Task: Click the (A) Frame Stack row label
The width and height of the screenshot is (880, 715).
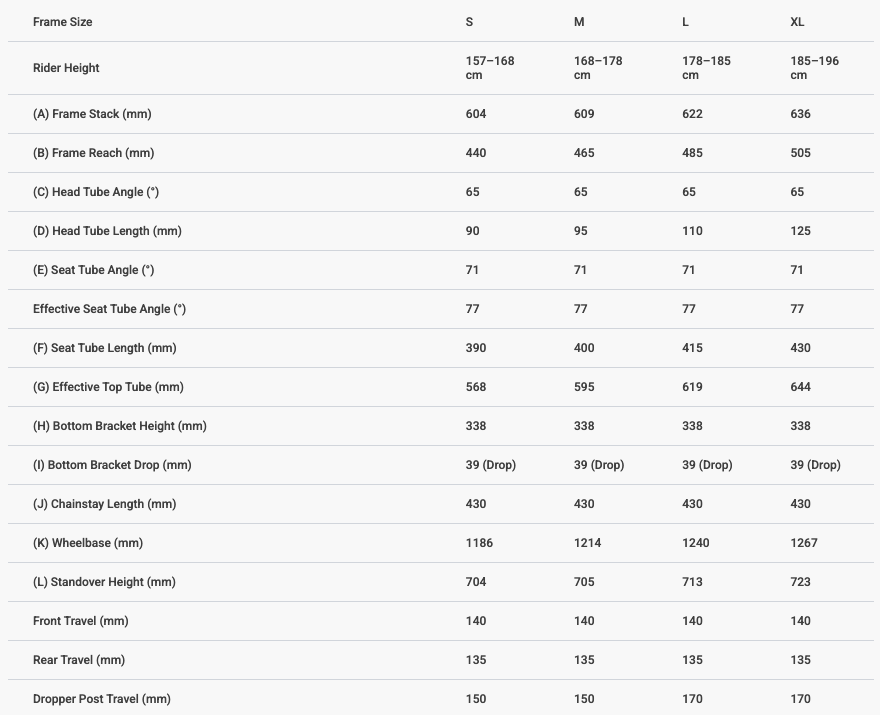Action: pyautogui.click(x=92, y=114)
